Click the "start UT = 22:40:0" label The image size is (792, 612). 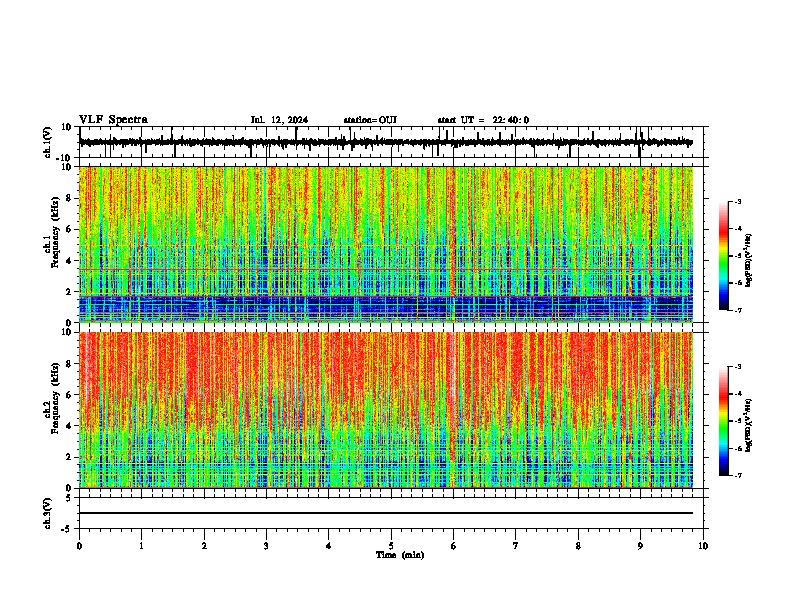(483, 120)
